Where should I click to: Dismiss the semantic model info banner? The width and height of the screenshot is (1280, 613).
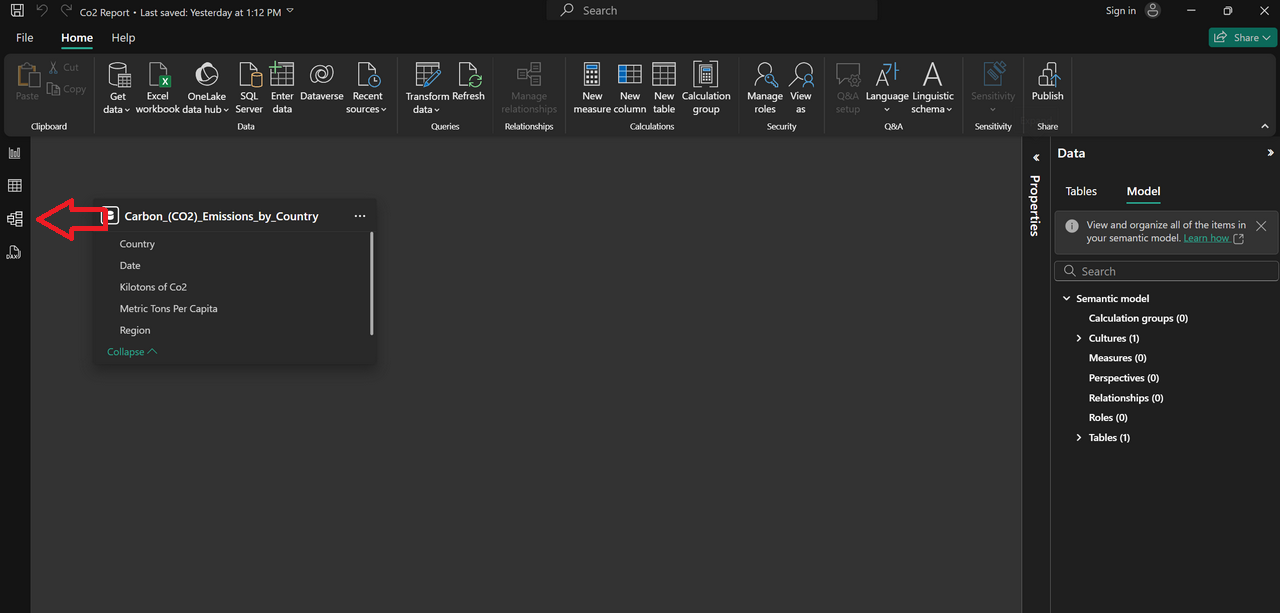coord(1261,226)
